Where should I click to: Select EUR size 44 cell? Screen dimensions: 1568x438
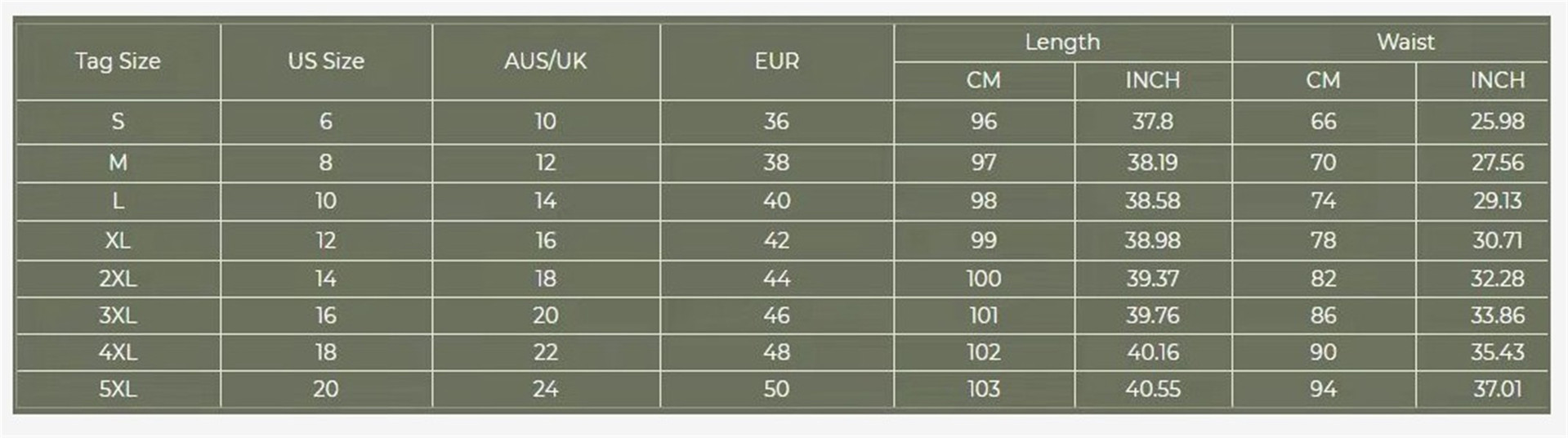click(776, 279)
